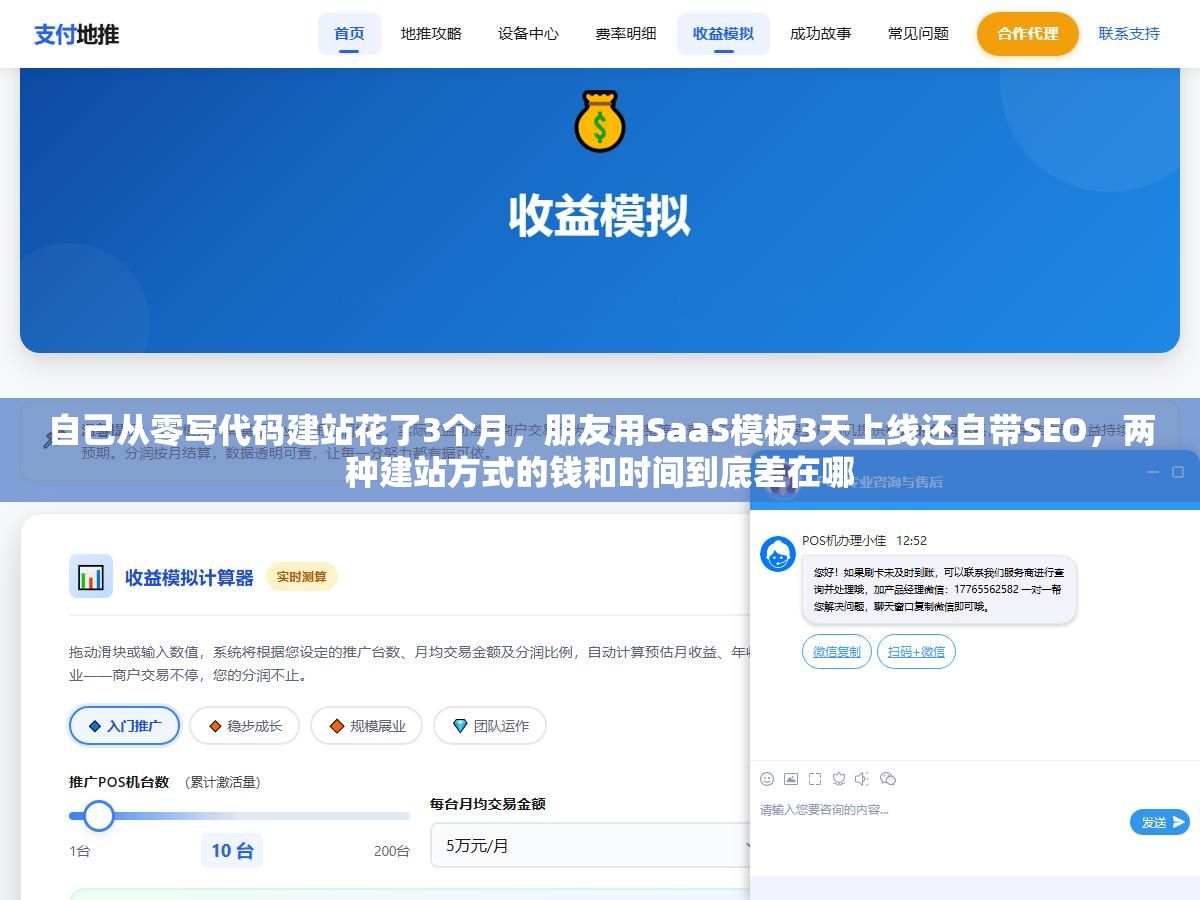Image resolution: width=1200 pixels, height=900 pixels.
Task: Click the 每台月均交易金额 label
Action: coord(488,804)
